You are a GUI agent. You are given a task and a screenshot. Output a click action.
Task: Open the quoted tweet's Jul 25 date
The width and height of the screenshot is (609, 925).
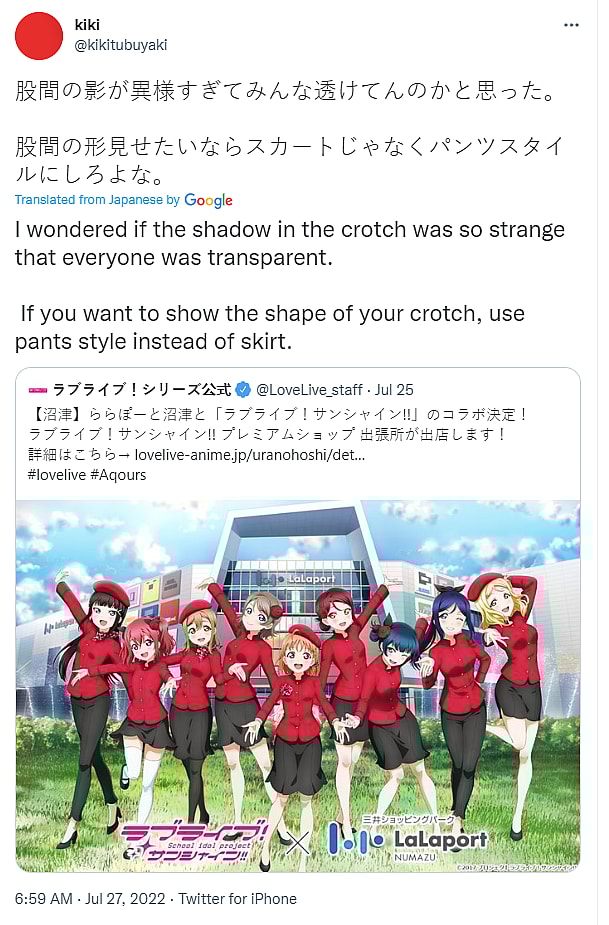click(x=394, y=390)
